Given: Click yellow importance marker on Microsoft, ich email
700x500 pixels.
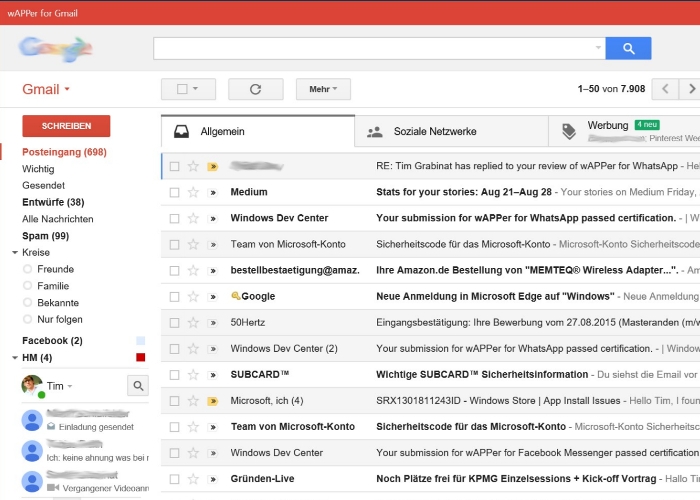Looking at the screenshot, I should [x=212, y=401].
